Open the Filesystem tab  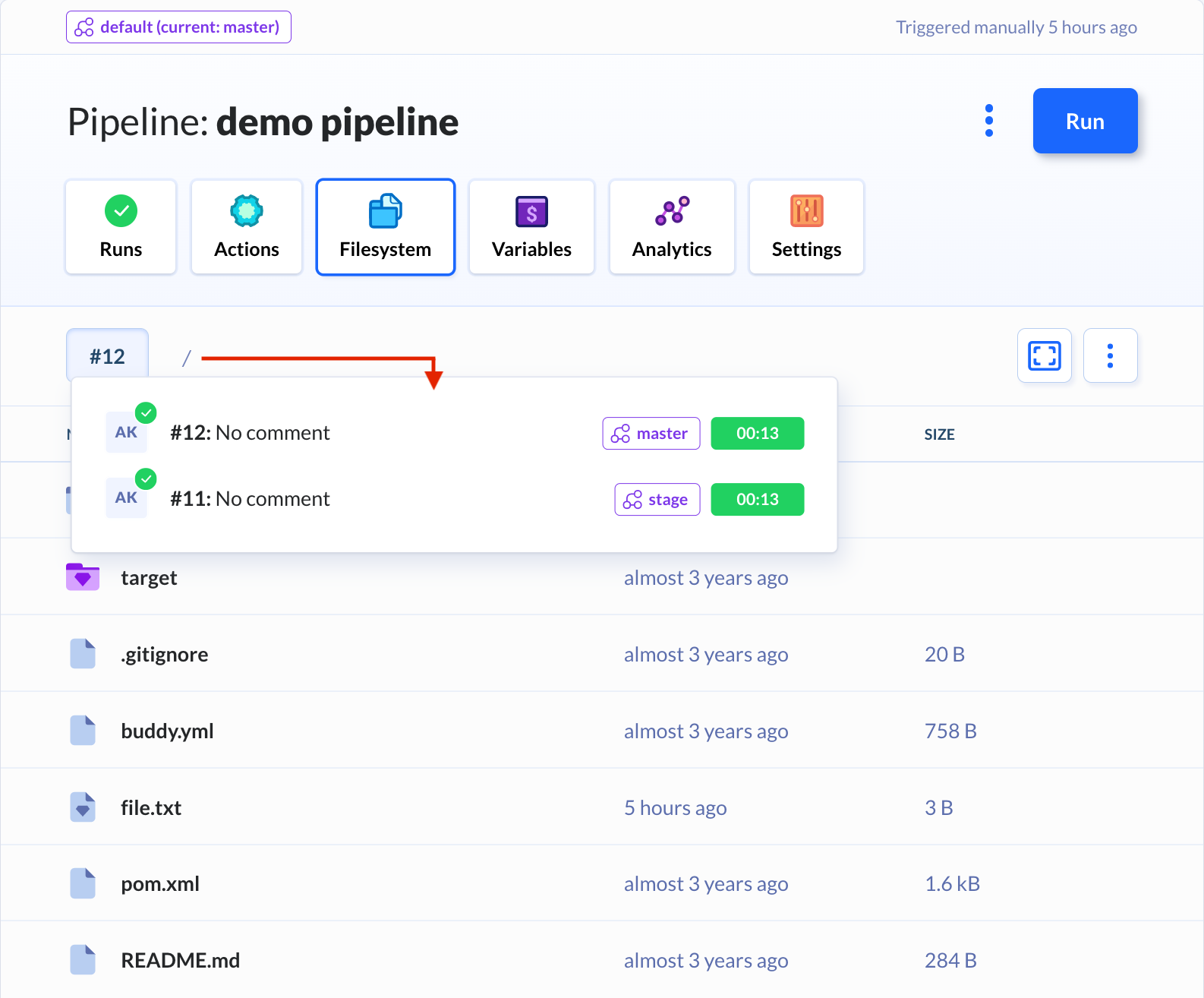tap(386, 226)
